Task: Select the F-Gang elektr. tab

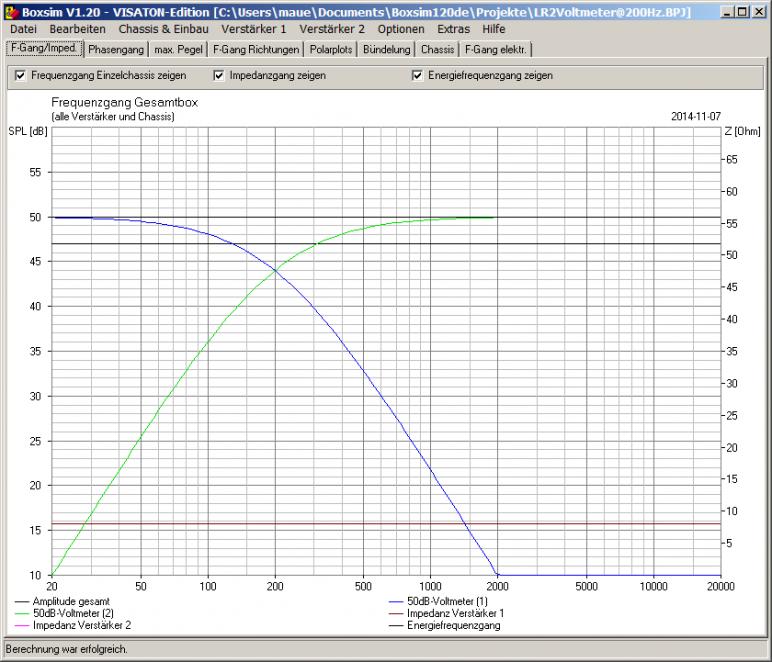Action: pyautogui.click(x=496, y=49)
